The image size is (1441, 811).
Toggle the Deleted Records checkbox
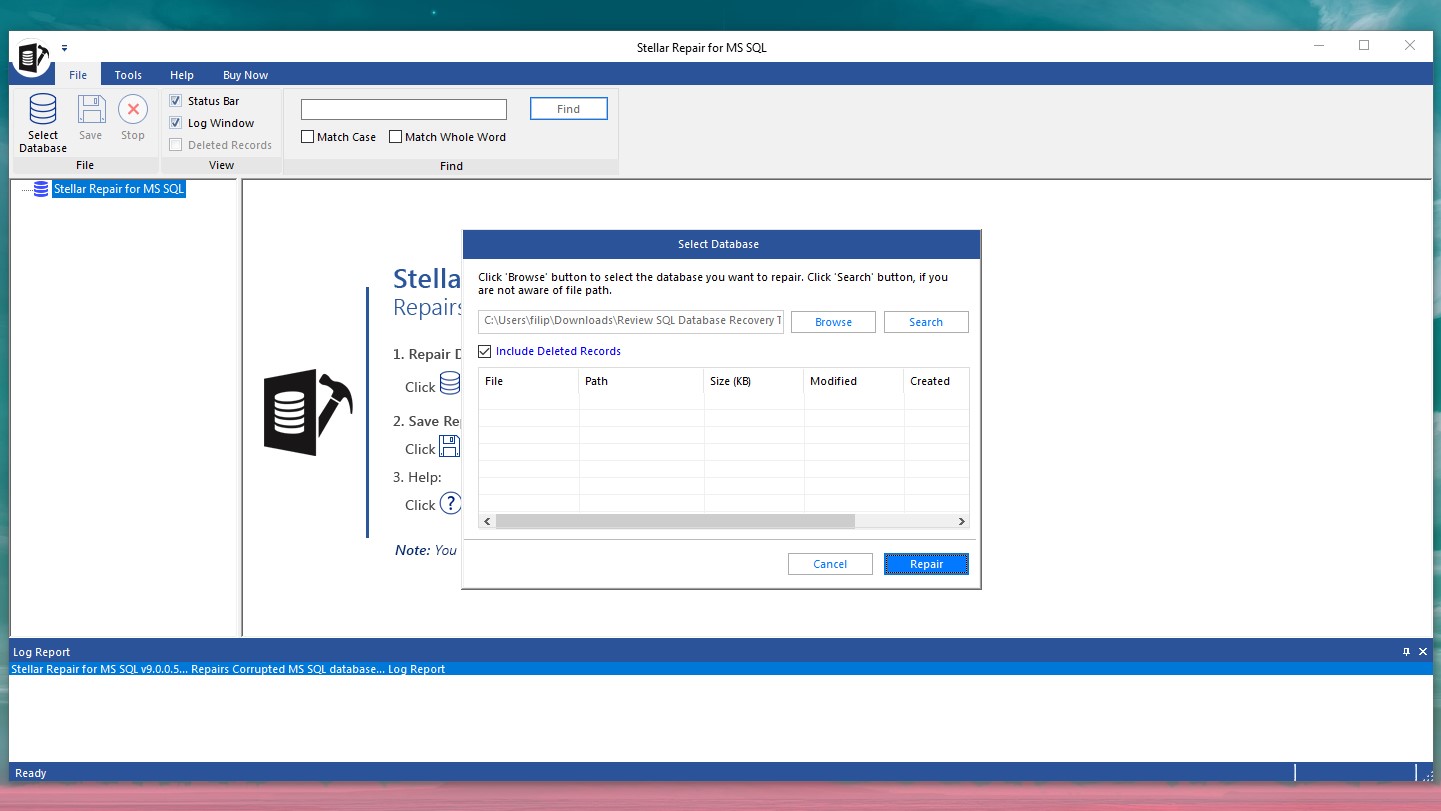176,145
